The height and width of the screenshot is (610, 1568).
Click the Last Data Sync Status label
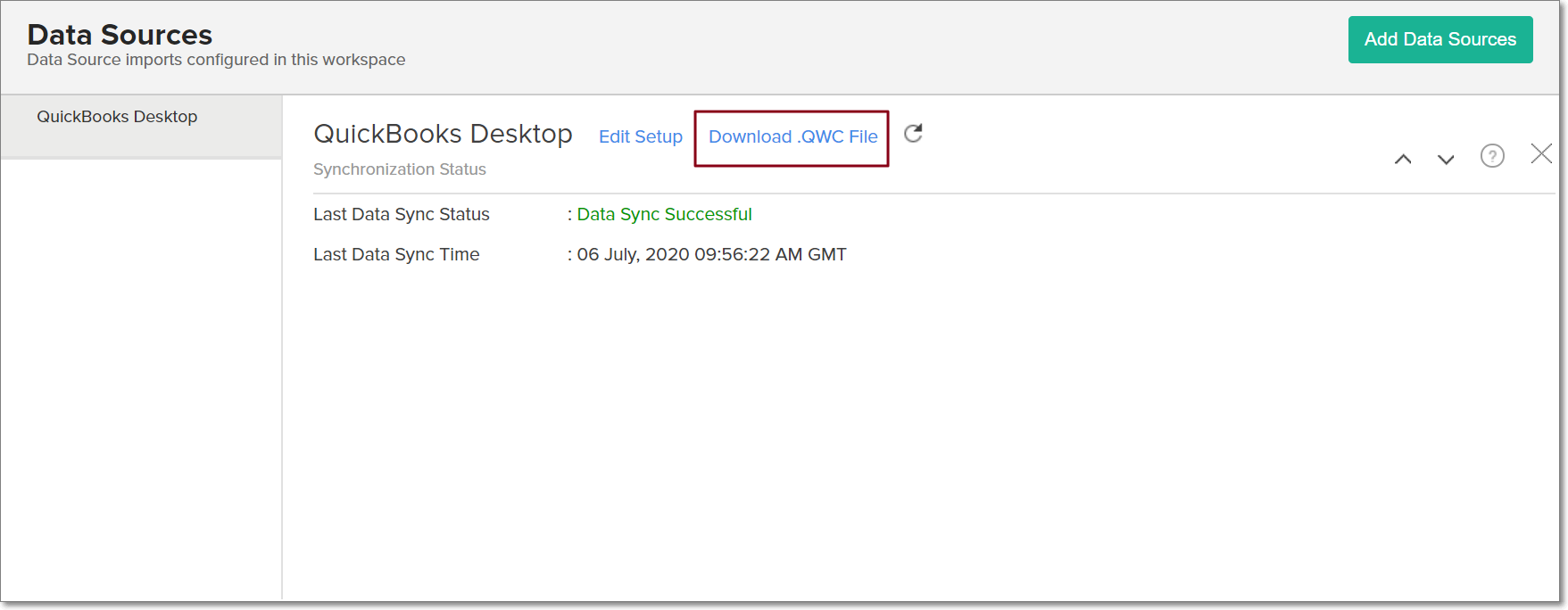(401, 214)
